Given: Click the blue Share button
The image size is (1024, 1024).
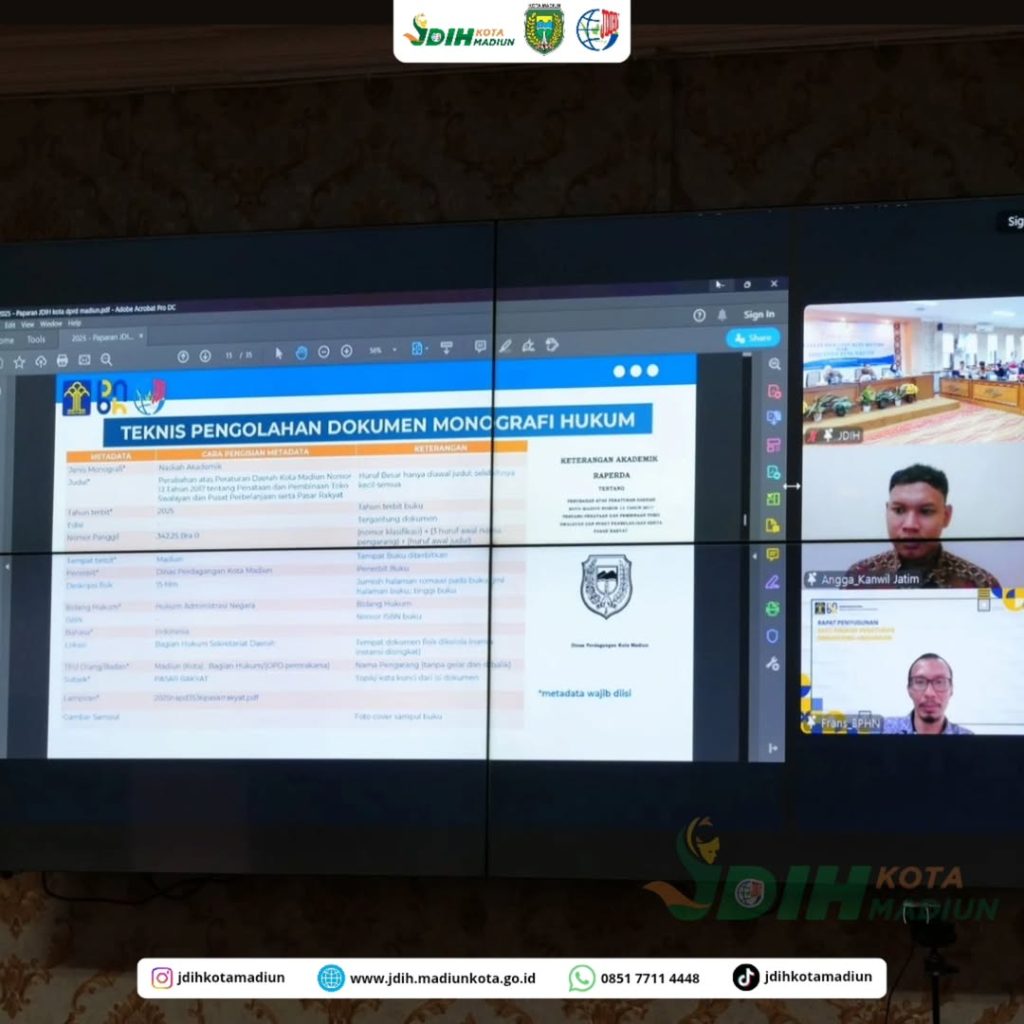Looking at the screenshot, I should coord(753,338).
